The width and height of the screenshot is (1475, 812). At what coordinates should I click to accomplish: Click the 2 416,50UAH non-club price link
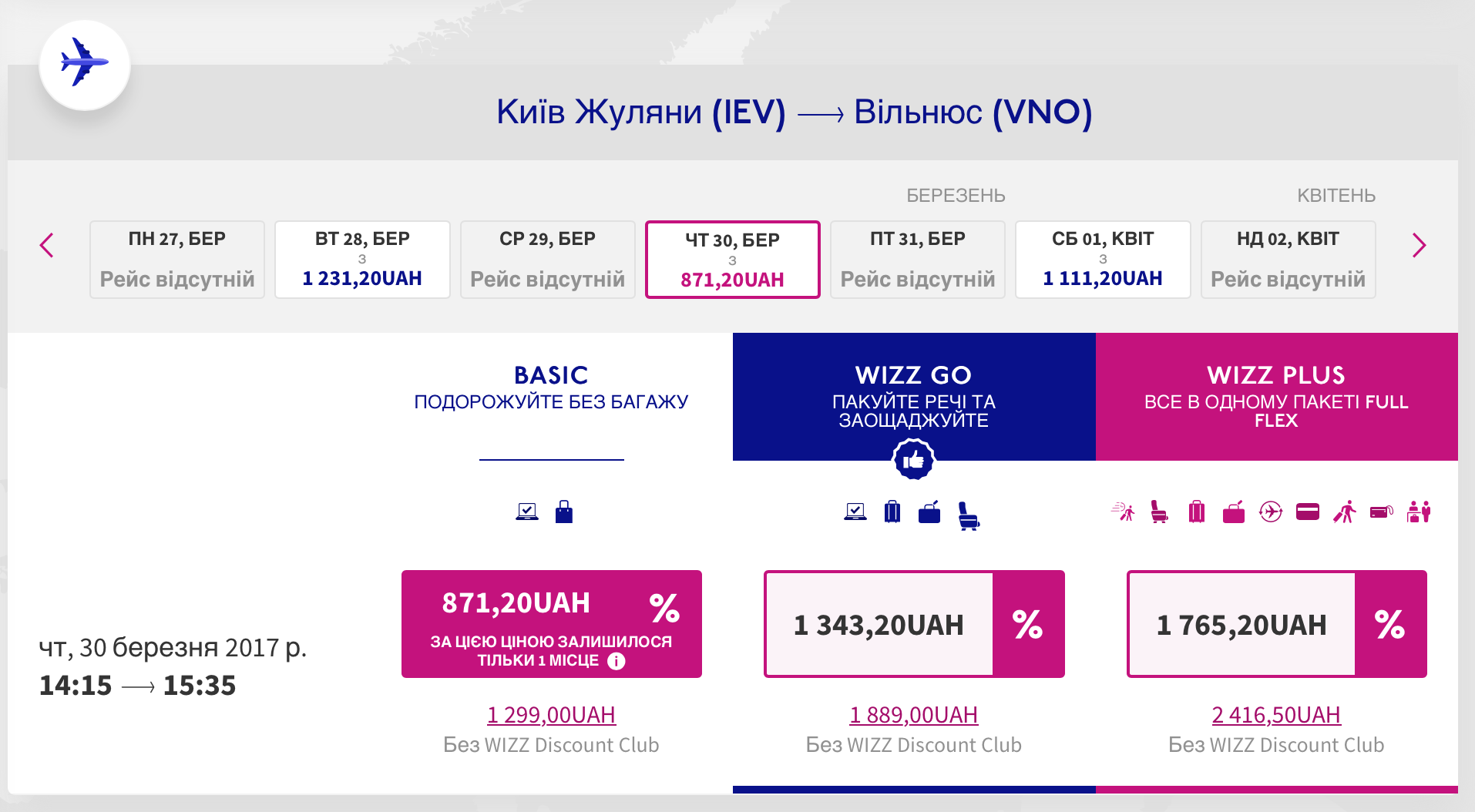[1276, 715]
